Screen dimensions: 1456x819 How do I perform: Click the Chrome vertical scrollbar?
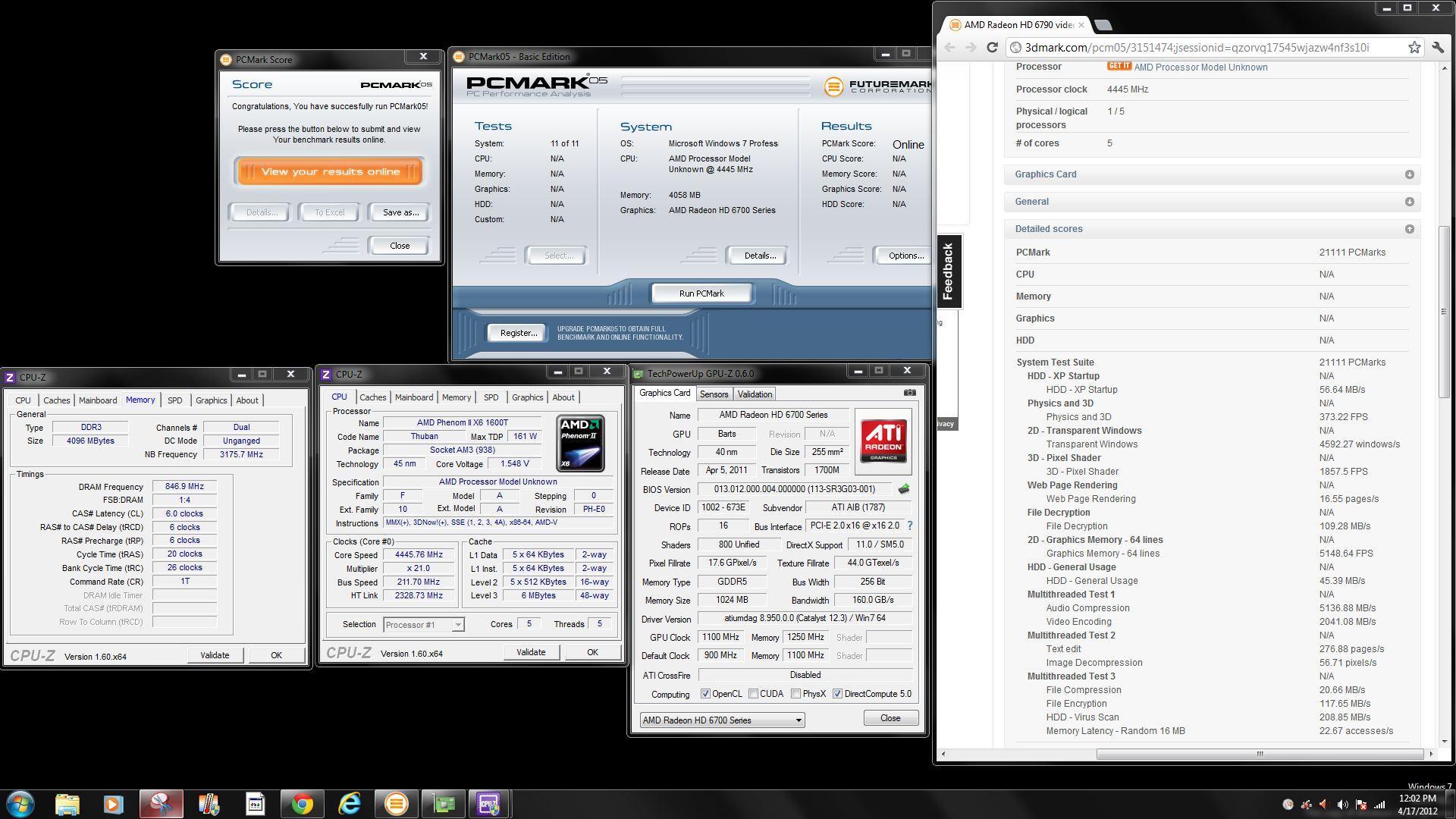coord(1444,311)
